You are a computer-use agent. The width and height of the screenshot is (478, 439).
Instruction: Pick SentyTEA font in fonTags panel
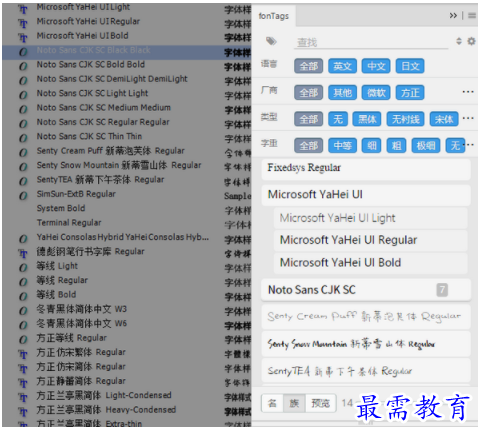[x=366, y=371]
